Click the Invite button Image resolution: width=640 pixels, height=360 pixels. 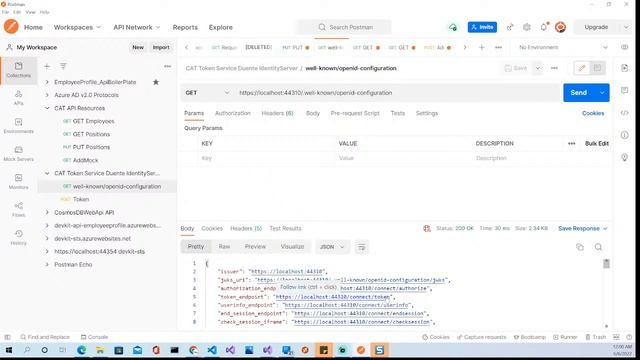point(482,27)
